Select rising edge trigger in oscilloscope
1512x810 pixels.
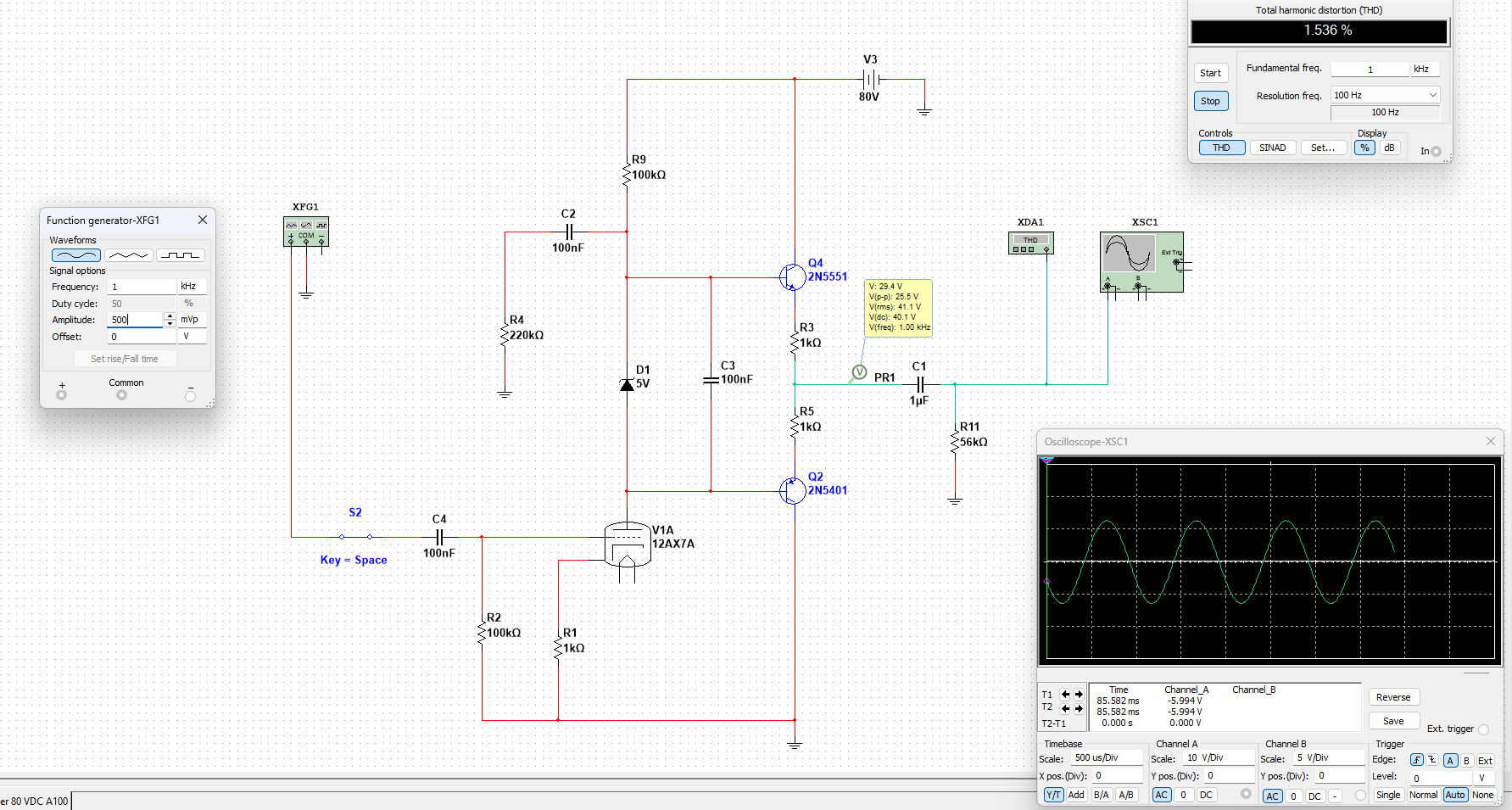[1417, 760]
